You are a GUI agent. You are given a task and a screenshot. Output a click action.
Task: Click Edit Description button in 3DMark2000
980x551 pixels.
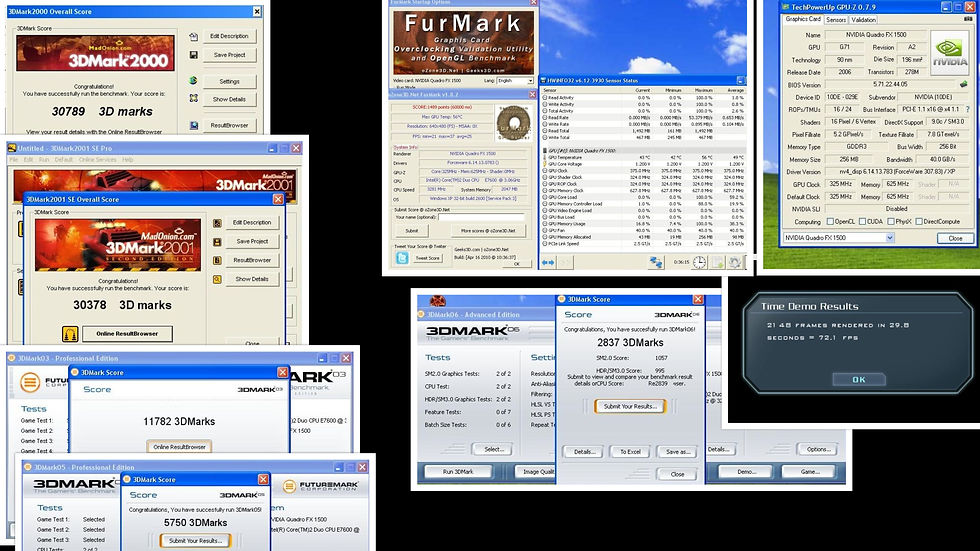(x=229, y=36)
